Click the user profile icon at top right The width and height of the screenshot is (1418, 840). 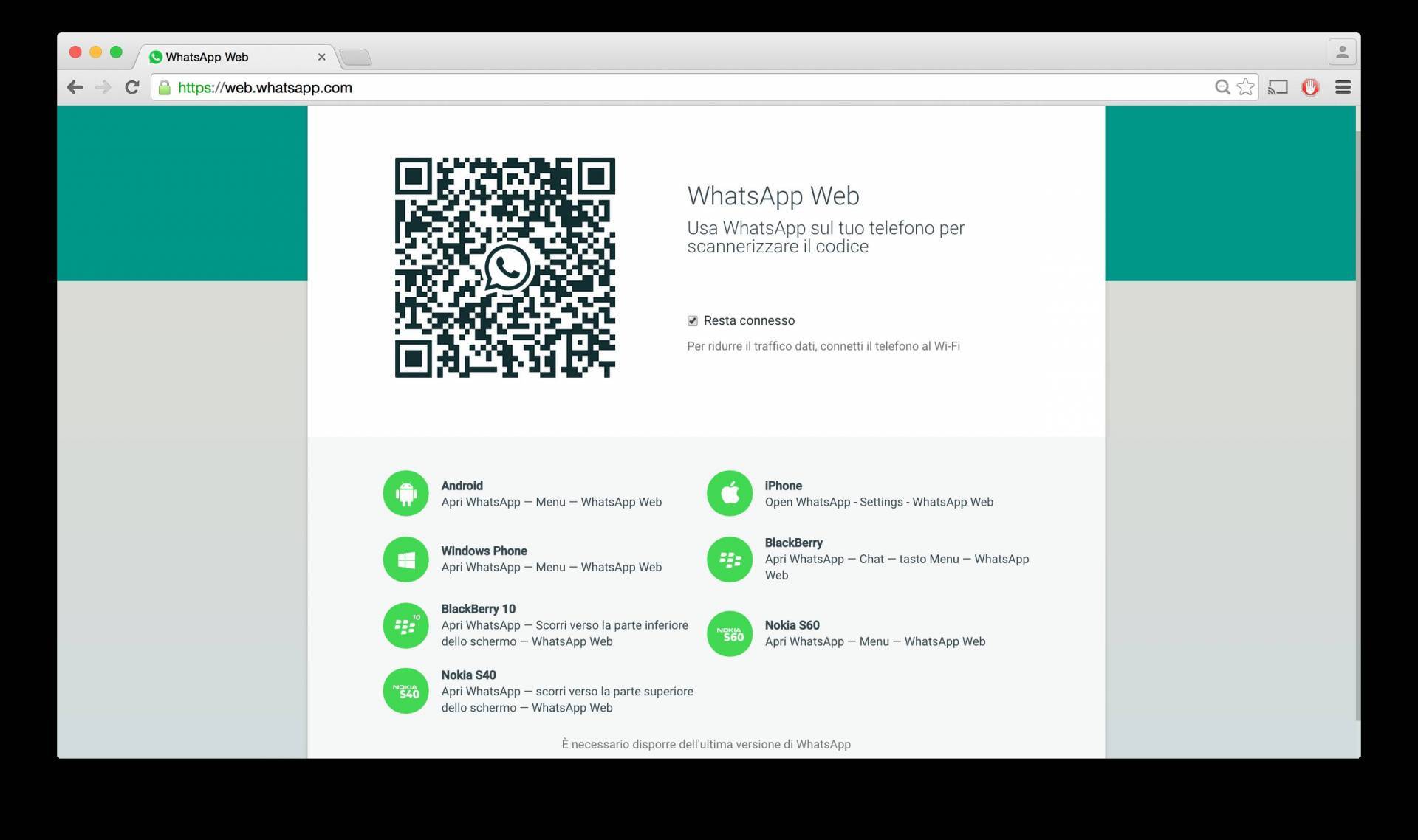(1342, 52)
